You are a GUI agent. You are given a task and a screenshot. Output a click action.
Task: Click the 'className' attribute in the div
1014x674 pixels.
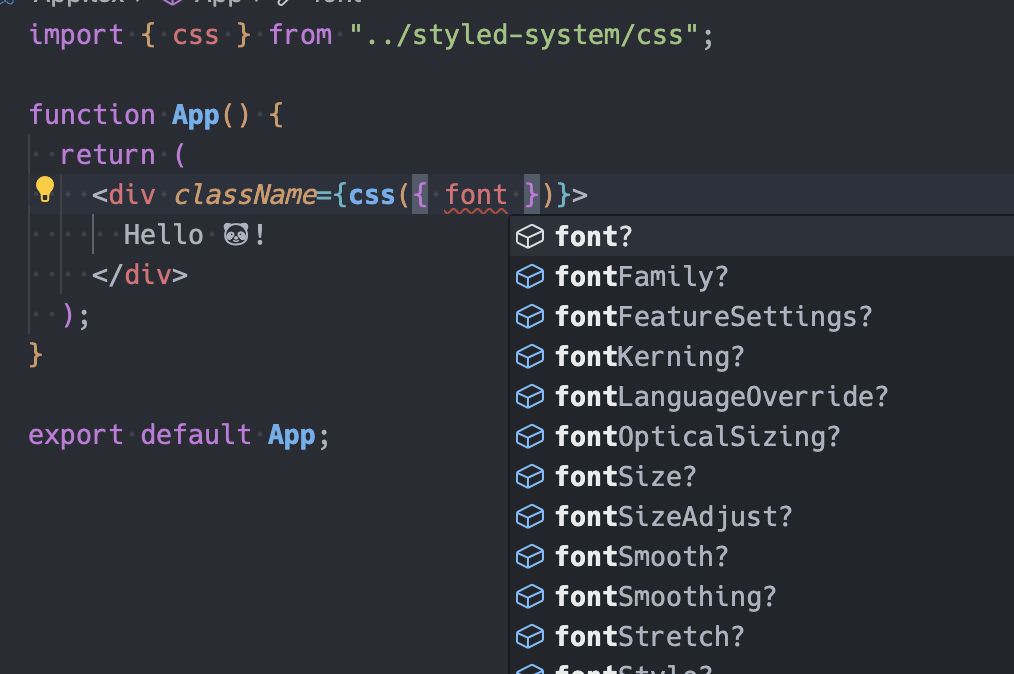tap(245, 195)
